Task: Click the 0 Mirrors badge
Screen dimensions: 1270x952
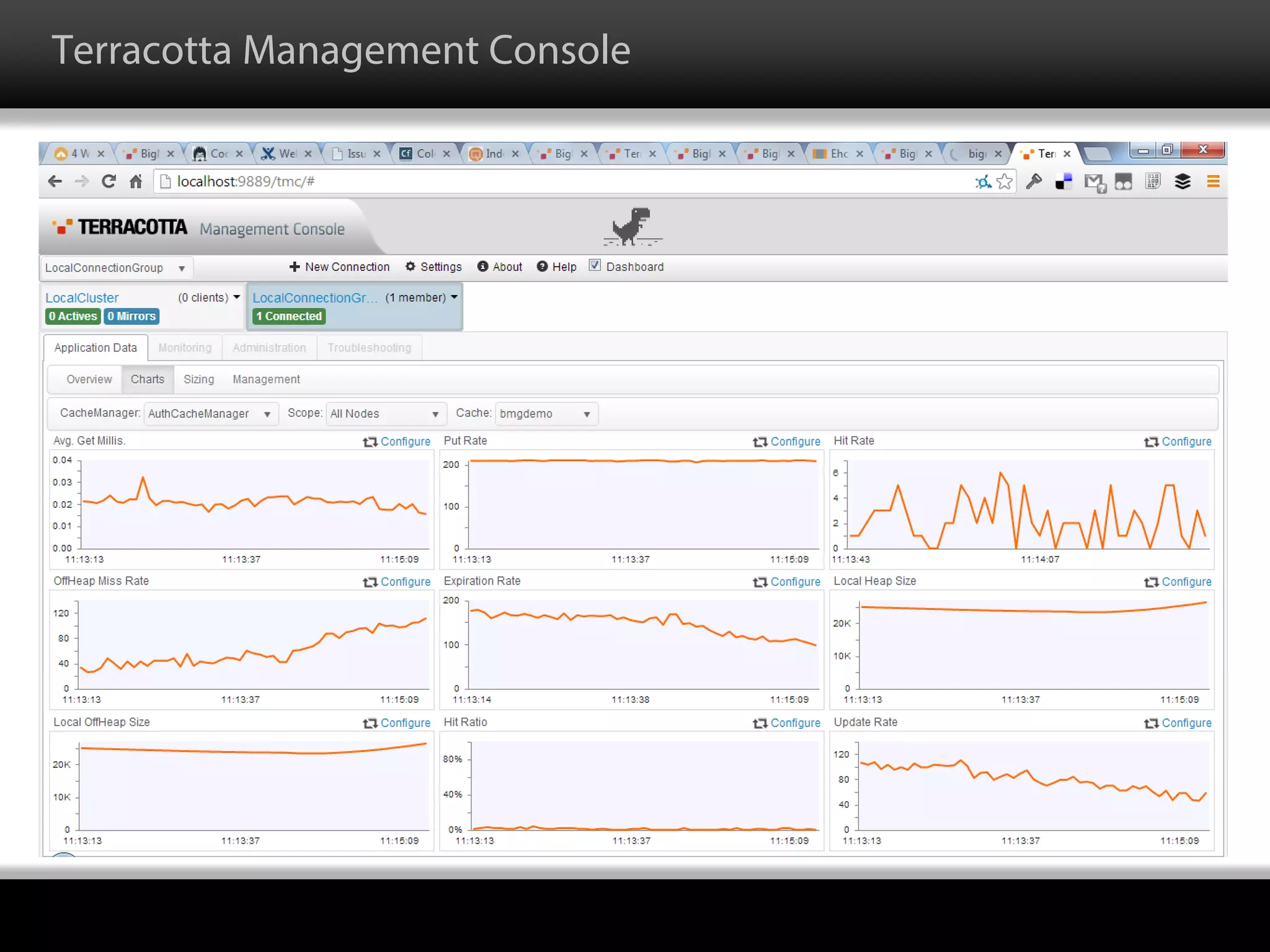Action: [131, 316]
